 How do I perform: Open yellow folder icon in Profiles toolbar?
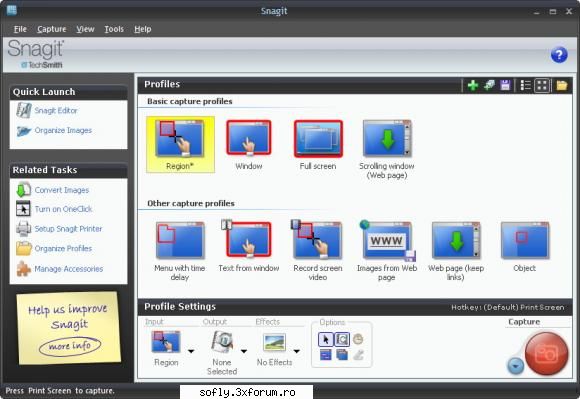562,85
